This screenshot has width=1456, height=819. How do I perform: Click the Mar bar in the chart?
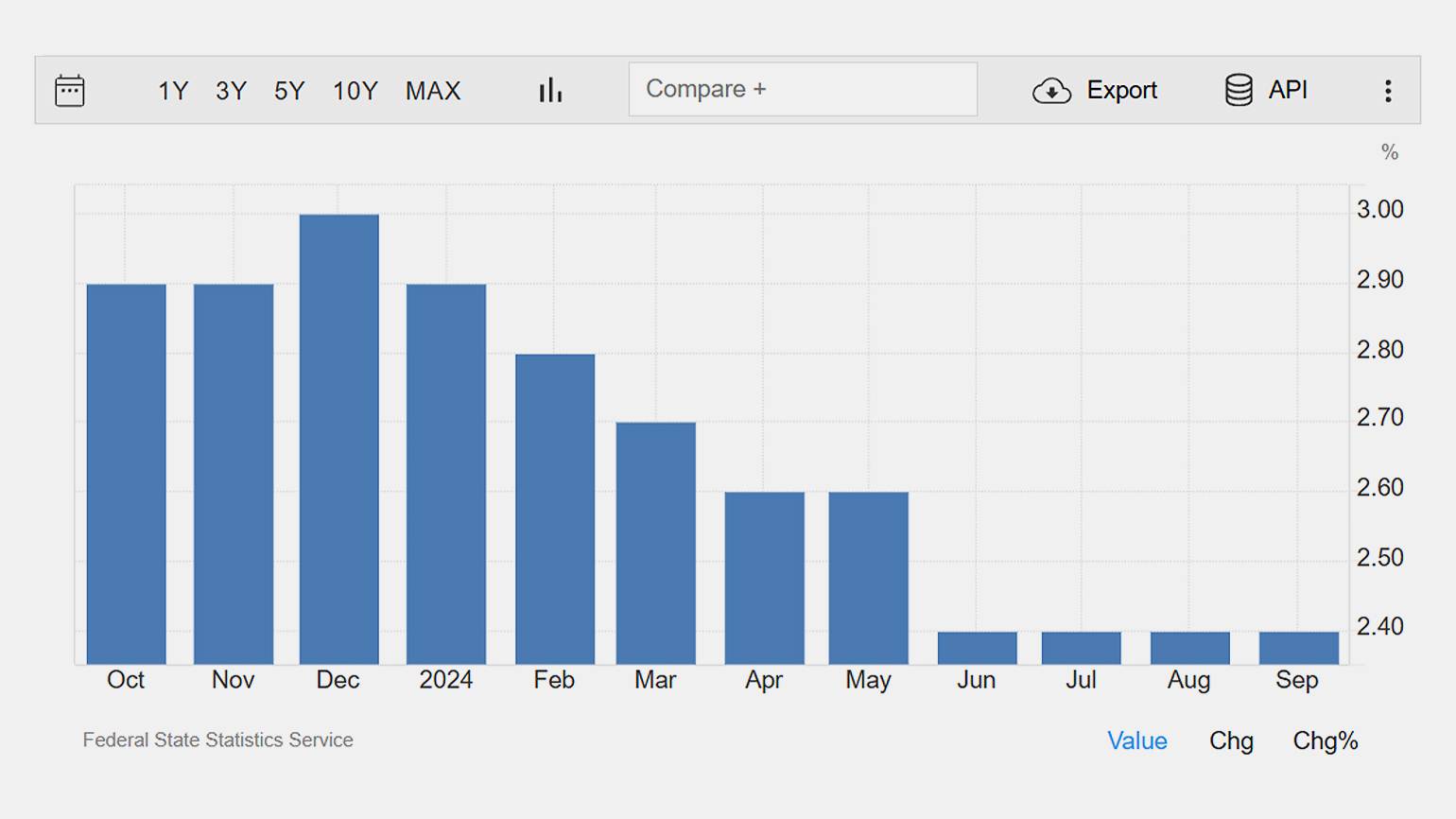pos(656,543)
